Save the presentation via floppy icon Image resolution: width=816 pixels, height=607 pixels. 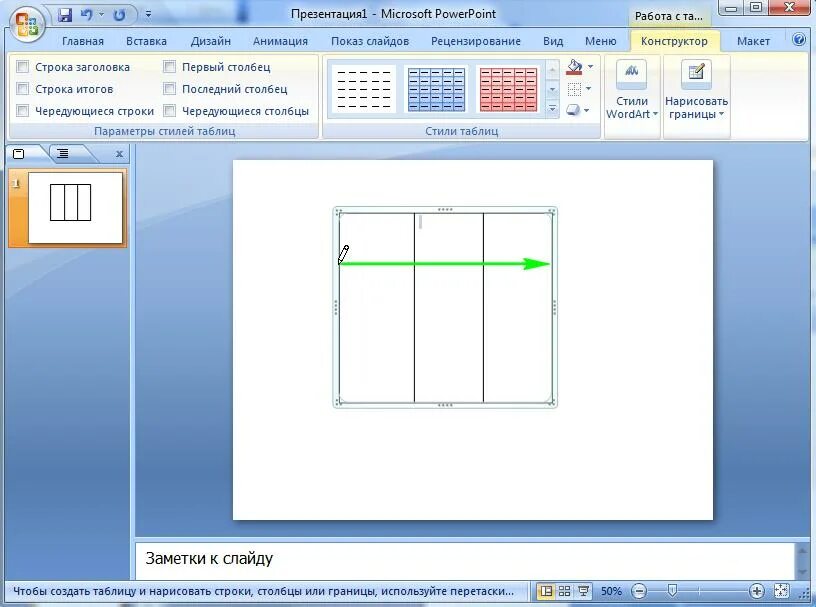tap(65, 15)
